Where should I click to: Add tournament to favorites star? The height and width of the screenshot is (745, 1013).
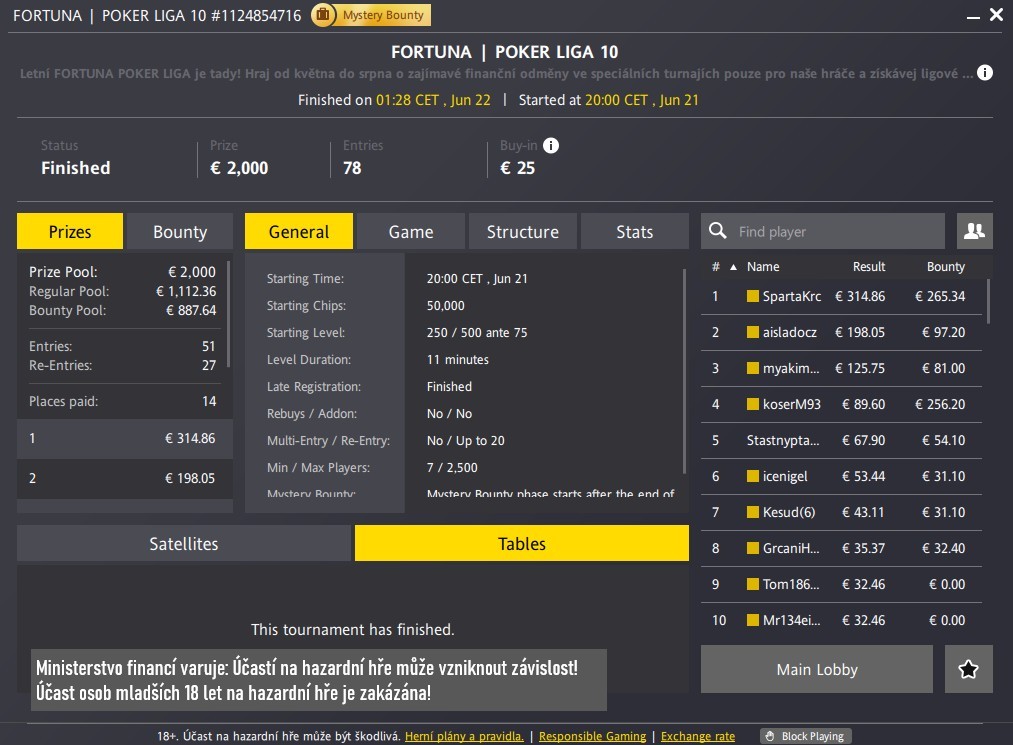coord(968,669)
